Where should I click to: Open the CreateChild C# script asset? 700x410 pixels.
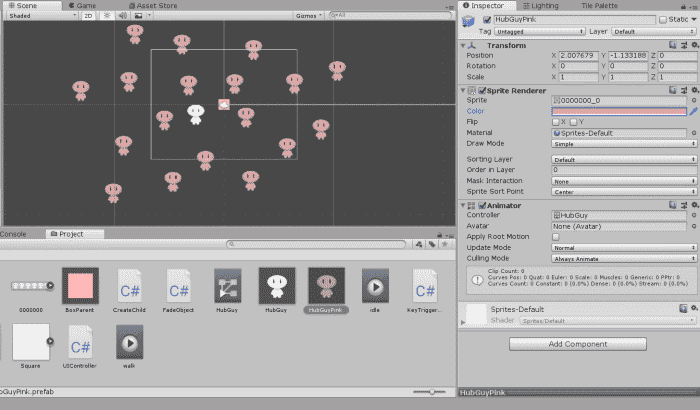coord(130,289)
